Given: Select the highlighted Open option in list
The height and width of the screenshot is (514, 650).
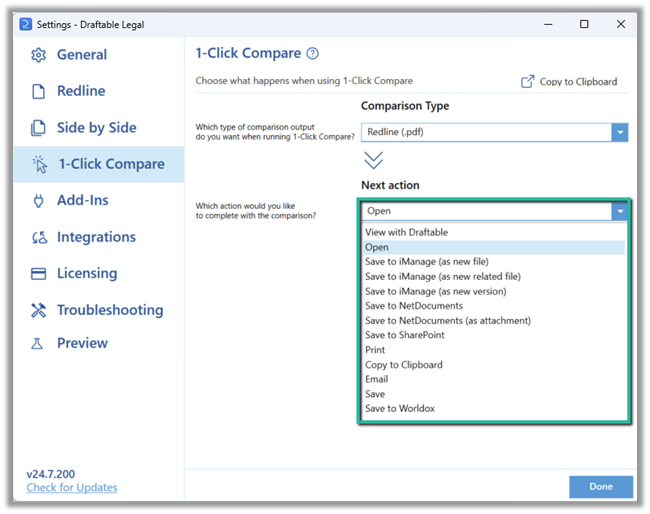Looking at the screenshot, I should coord(494,247).
